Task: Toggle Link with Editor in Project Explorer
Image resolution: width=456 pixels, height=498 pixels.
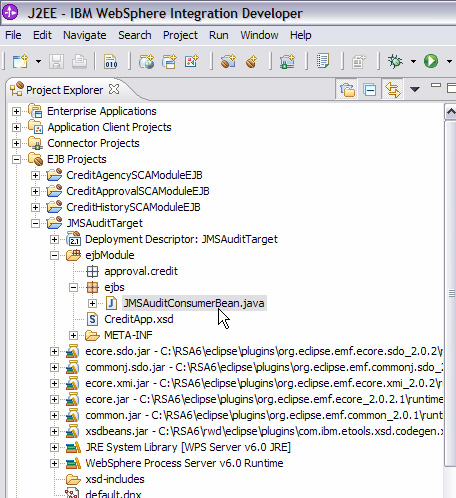Action: pyautogui.click(x=392, y=90)
